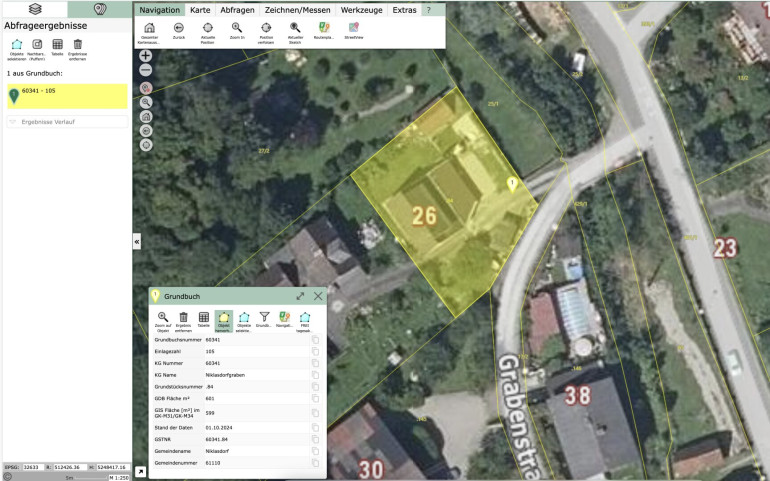Switch to the layers panel tab
The width and height of the screenshot is (770, 481).
[x=34, y=9]
